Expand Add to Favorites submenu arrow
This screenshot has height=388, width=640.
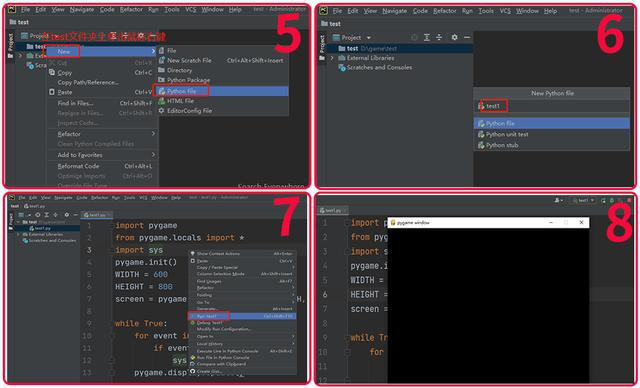pos(153,155)
